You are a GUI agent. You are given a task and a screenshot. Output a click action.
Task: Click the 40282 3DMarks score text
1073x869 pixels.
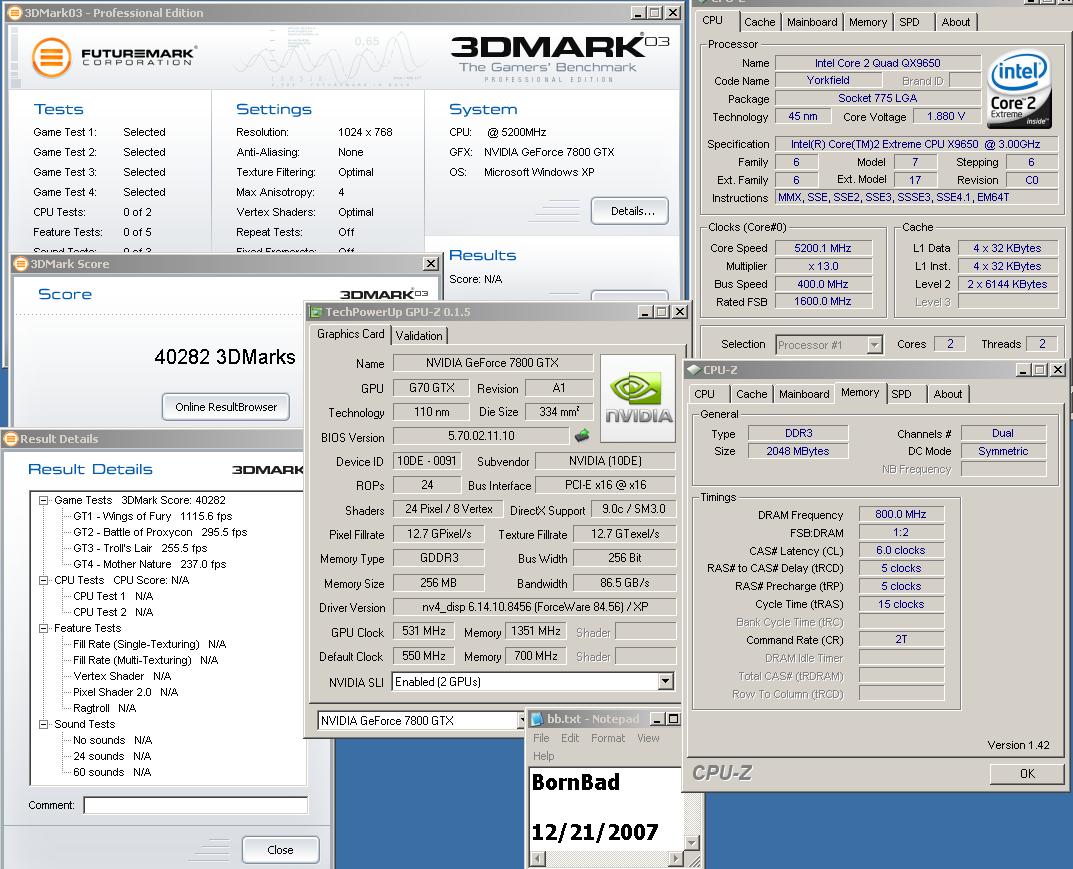pos(224,356)
